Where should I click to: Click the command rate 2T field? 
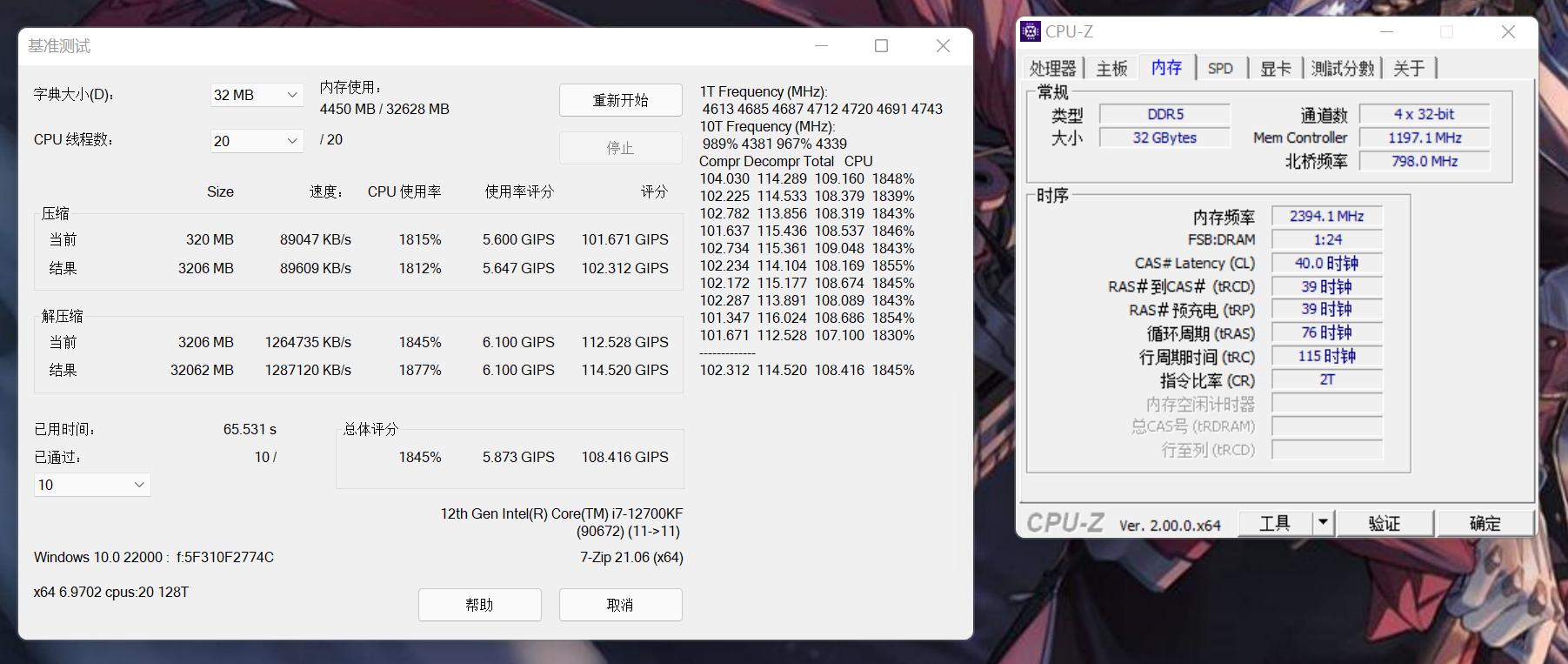point(1327,379)
